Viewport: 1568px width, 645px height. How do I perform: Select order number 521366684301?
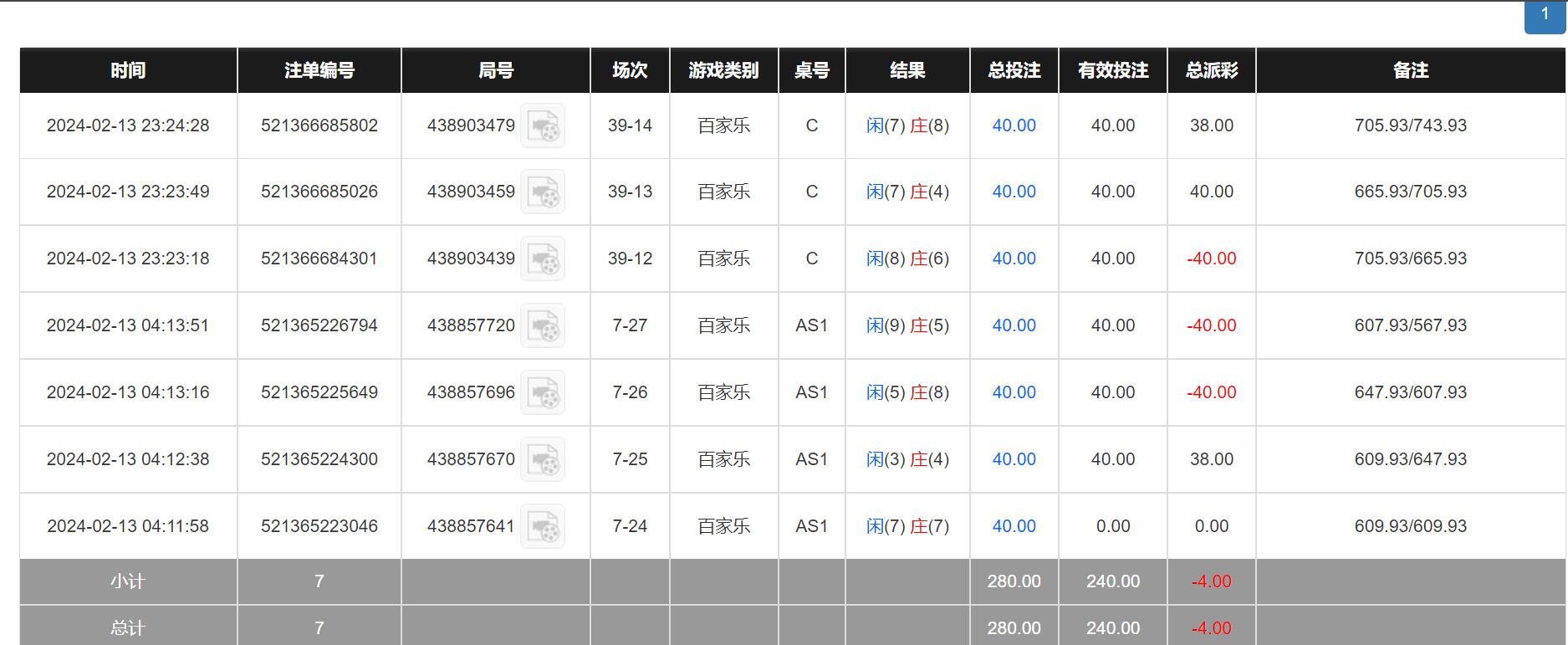(x=319, y=259)
